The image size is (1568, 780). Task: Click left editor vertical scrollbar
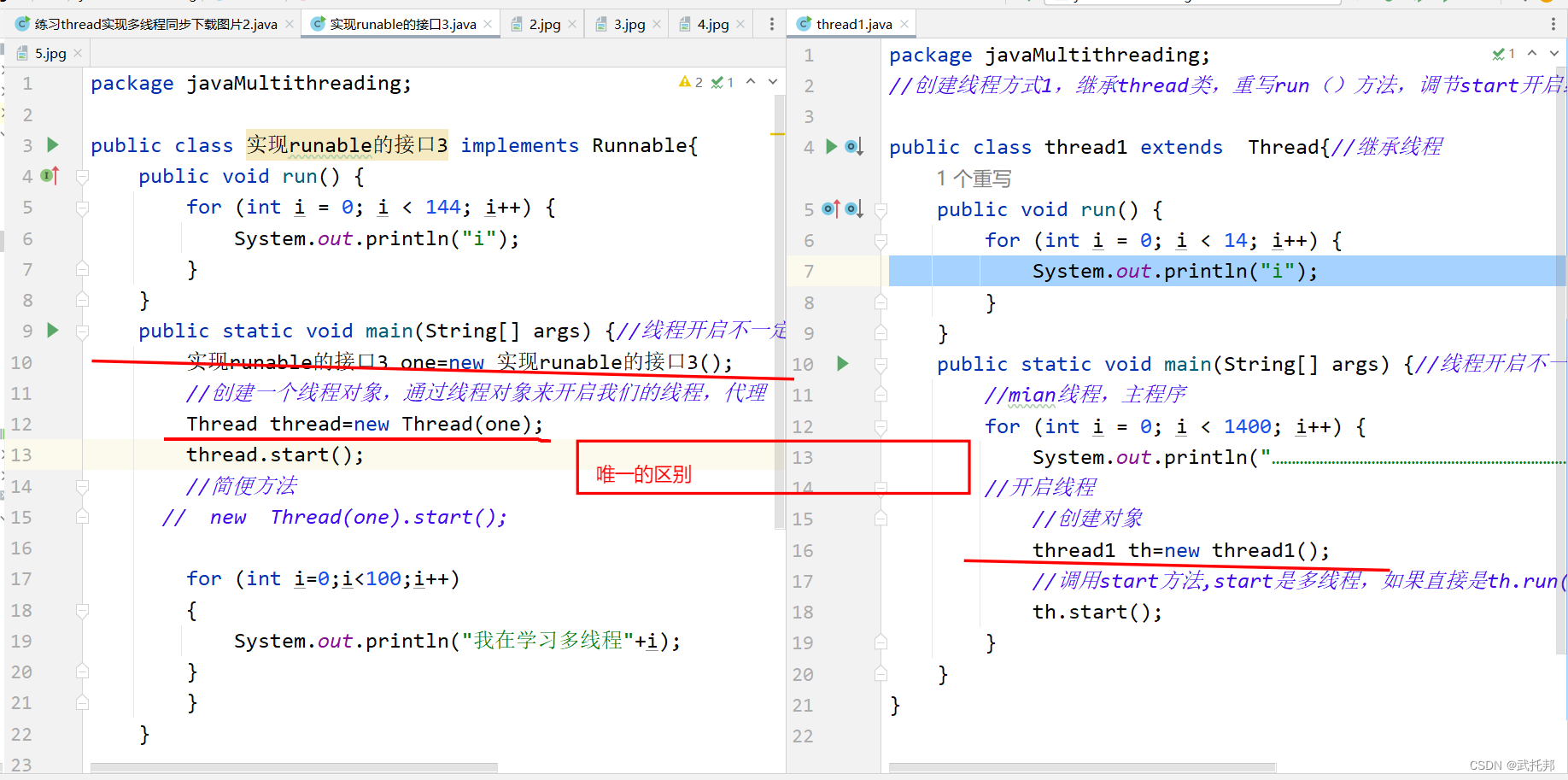click(779, 312)
